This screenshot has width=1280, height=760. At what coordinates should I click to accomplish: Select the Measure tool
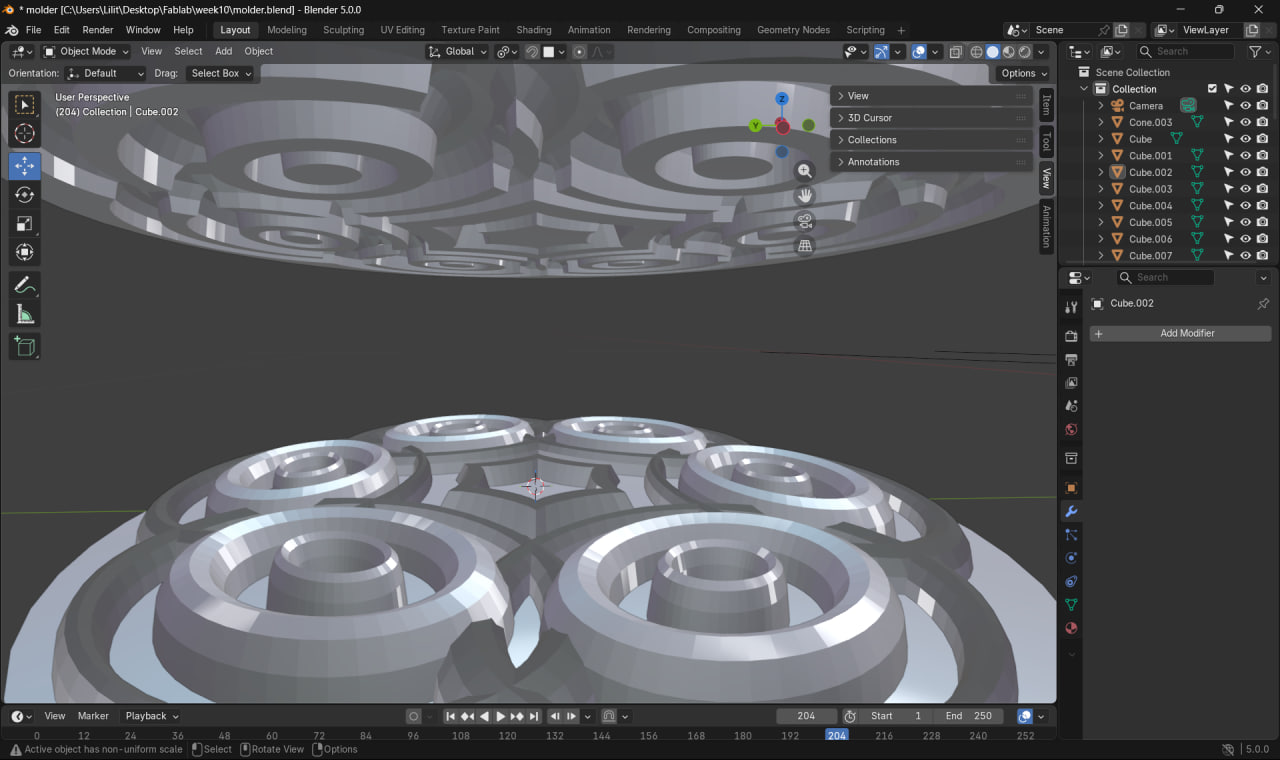[x=25, y=315]
